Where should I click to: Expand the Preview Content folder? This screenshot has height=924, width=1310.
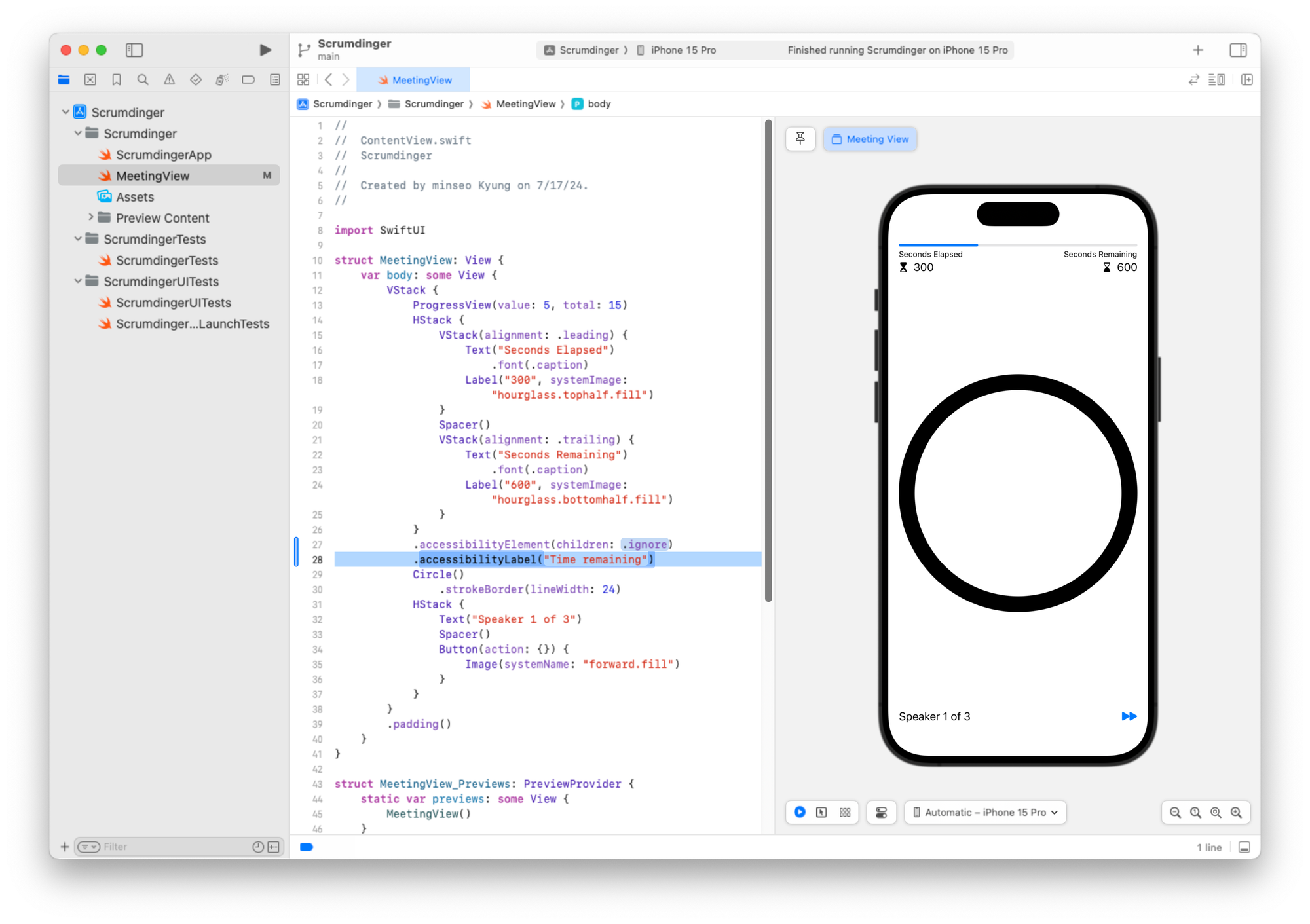(91, 217)
